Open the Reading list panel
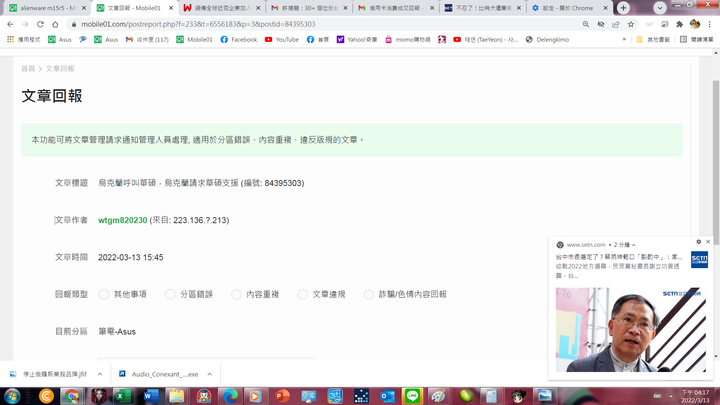720x405 pixels. [x=697, y=39]
